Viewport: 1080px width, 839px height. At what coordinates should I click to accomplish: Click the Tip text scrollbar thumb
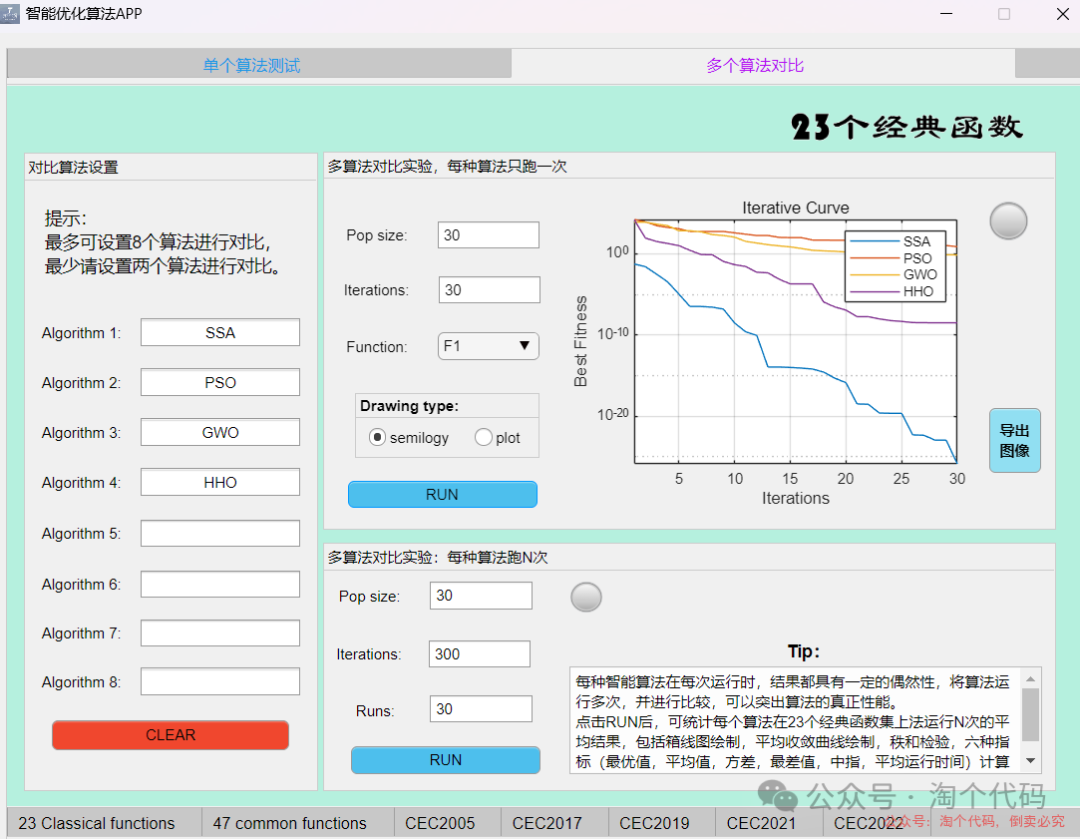(1030, 714)
